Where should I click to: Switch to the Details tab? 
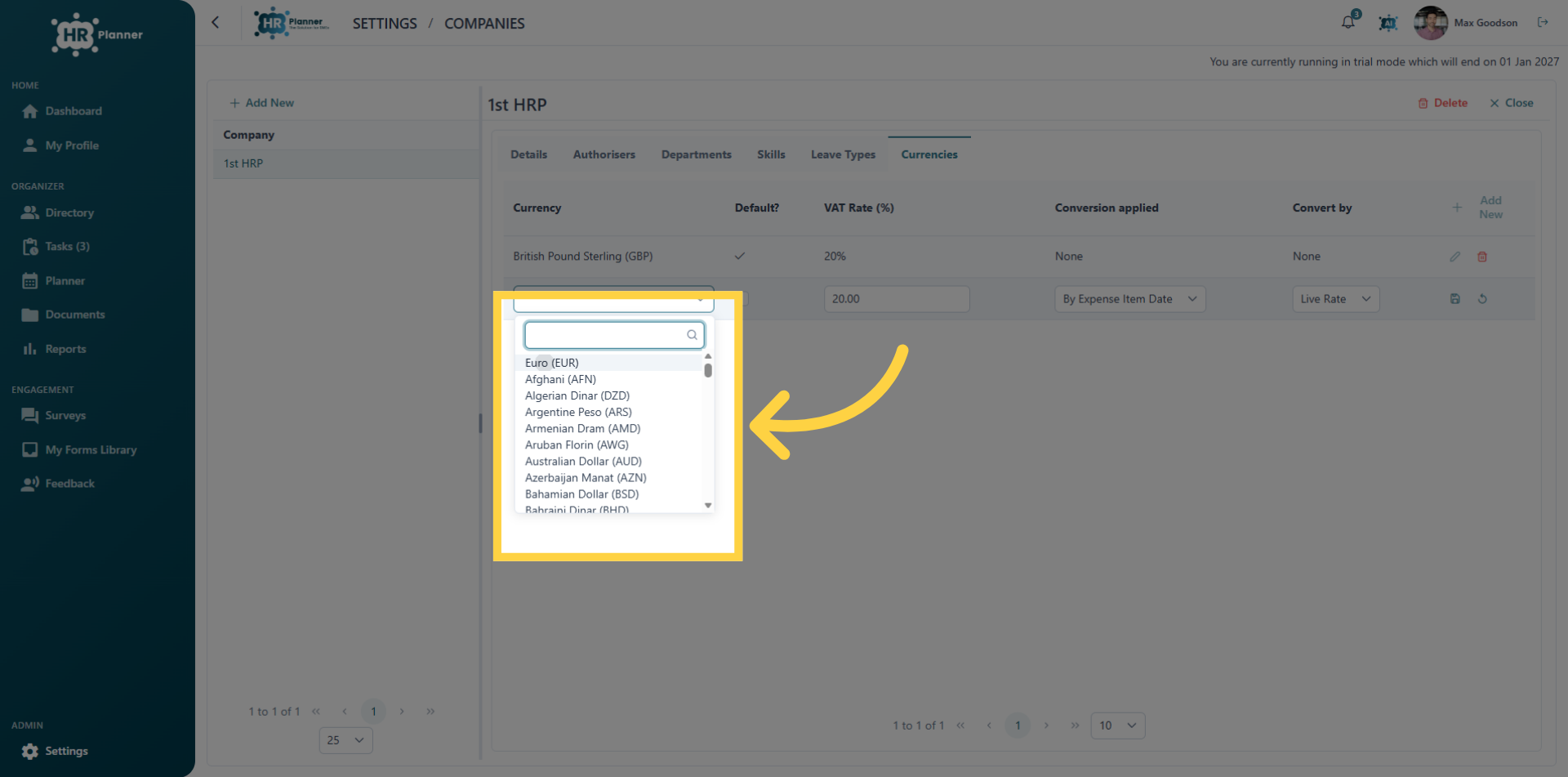coord(528,154)
